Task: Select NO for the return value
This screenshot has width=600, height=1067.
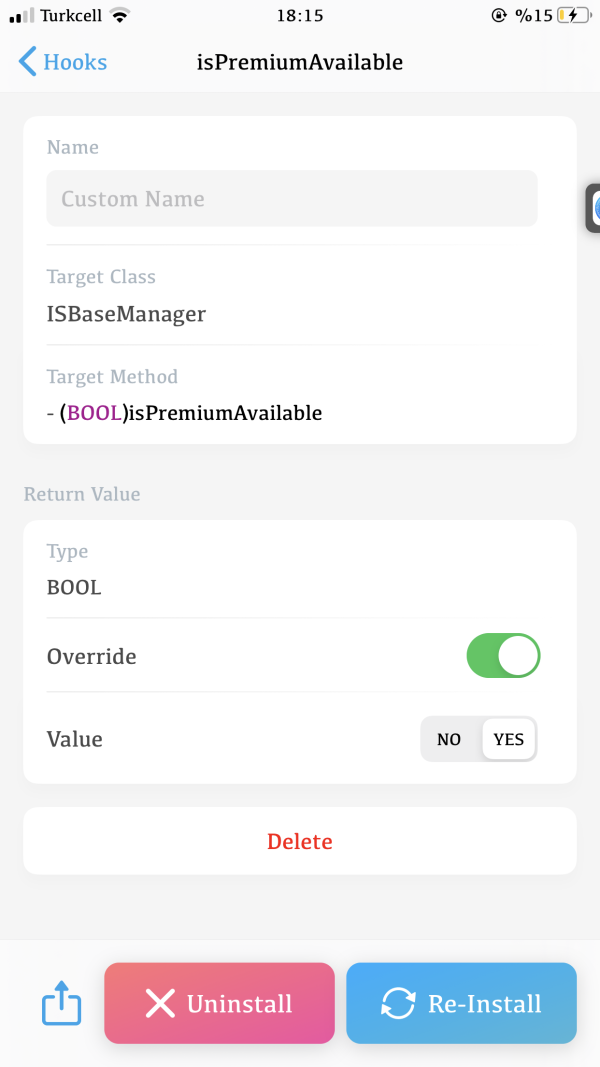Action: tap(450, 739)
